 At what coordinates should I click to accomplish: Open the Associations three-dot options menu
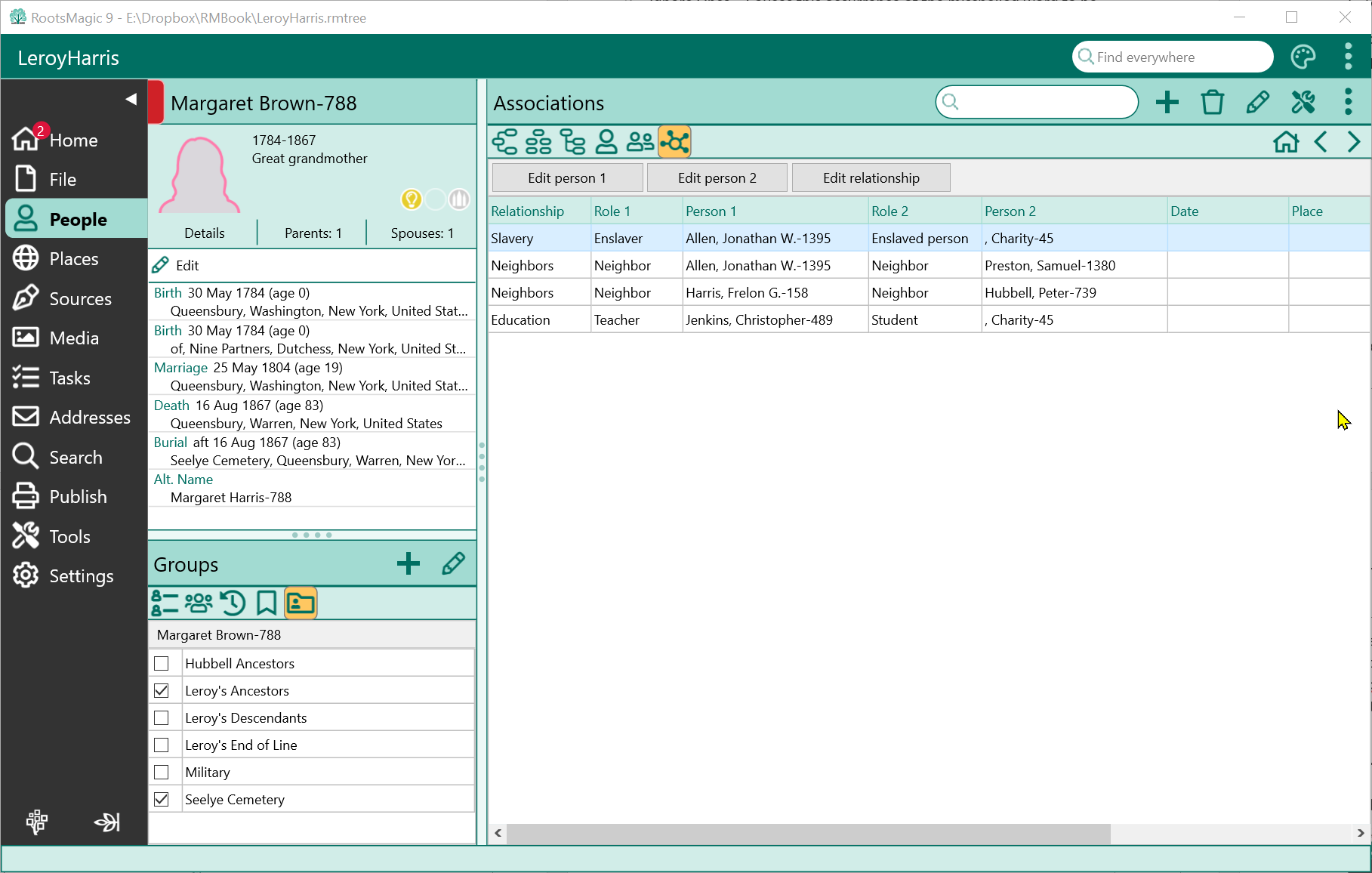[1348, 103]
